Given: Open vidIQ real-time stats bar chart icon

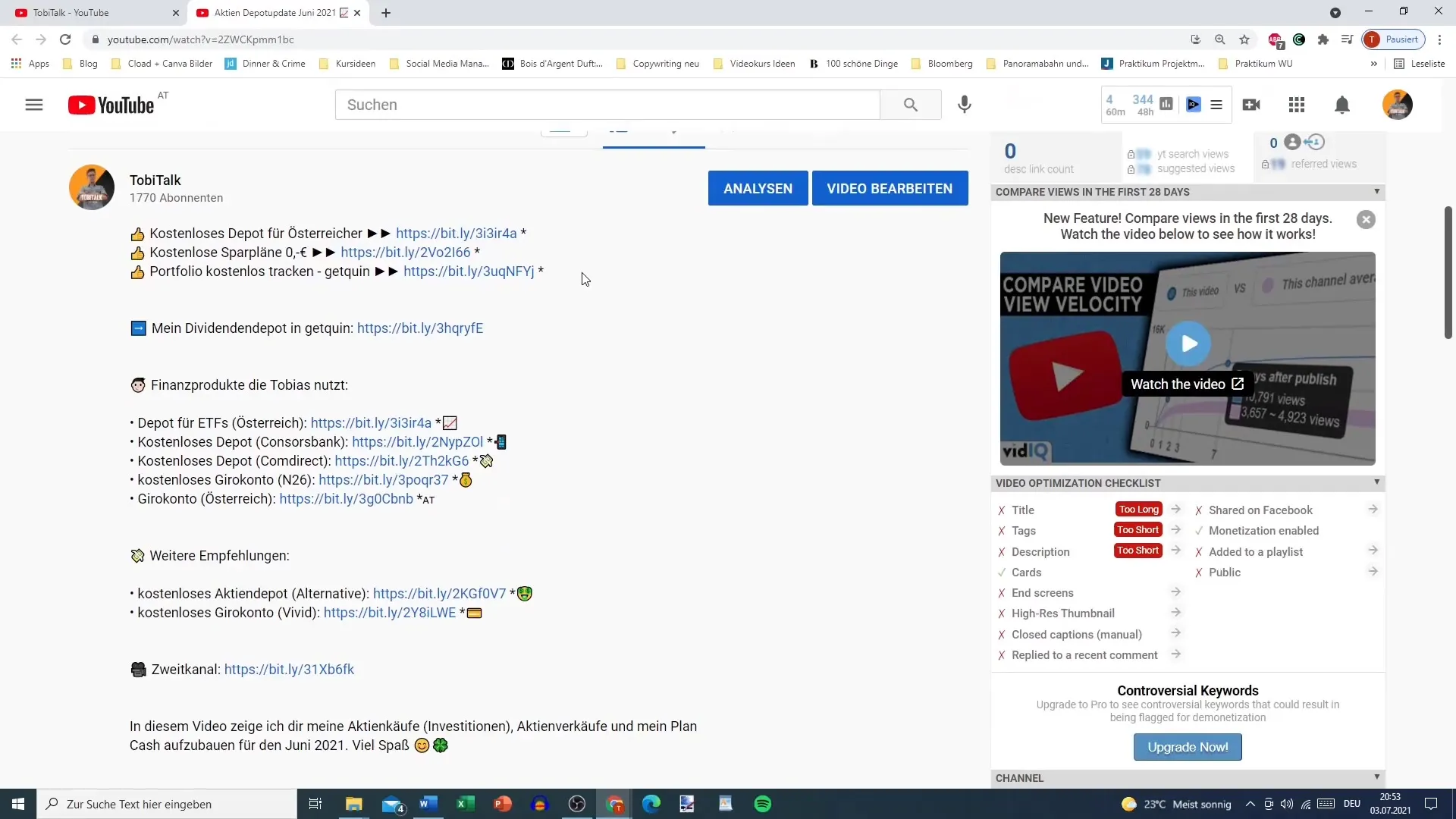Looking at the screenshot, I should [x=1166, y=105].
